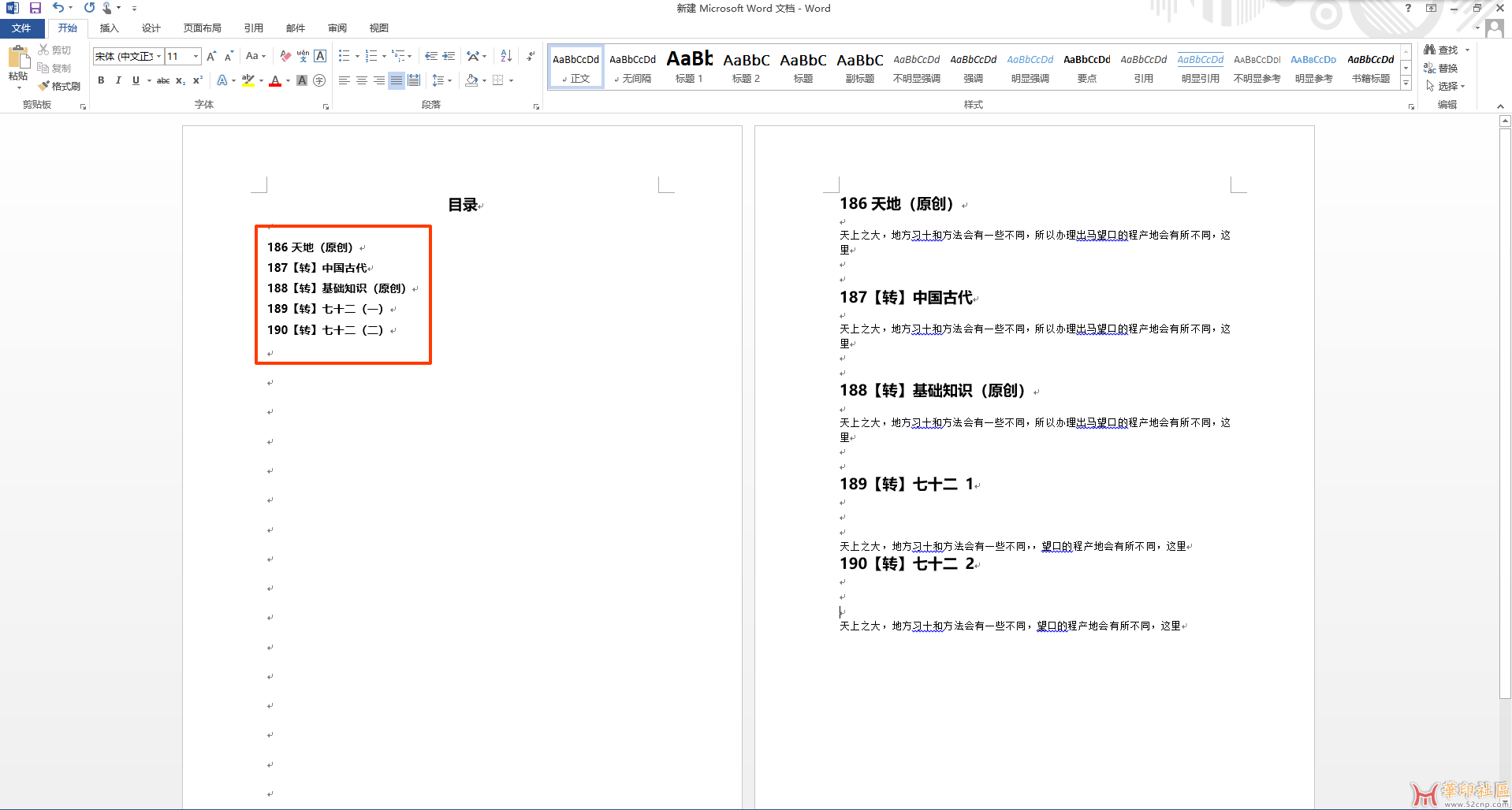Apply the 标题 1 heading style
The width and height of the screenshot is (1512, 810).
point(689,66)
